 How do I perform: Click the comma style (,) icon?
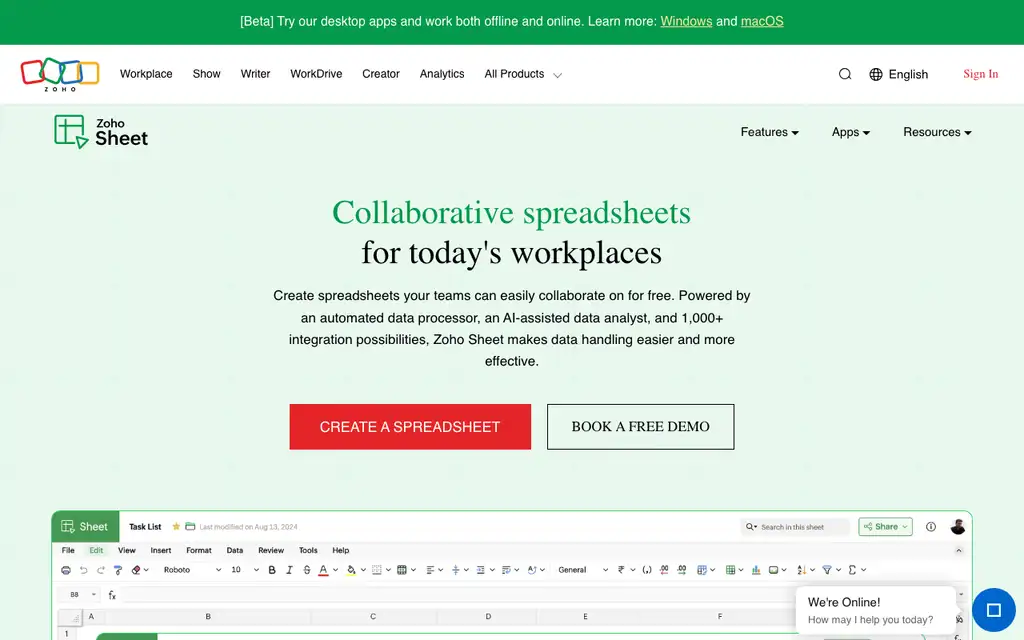click(647, 569)
